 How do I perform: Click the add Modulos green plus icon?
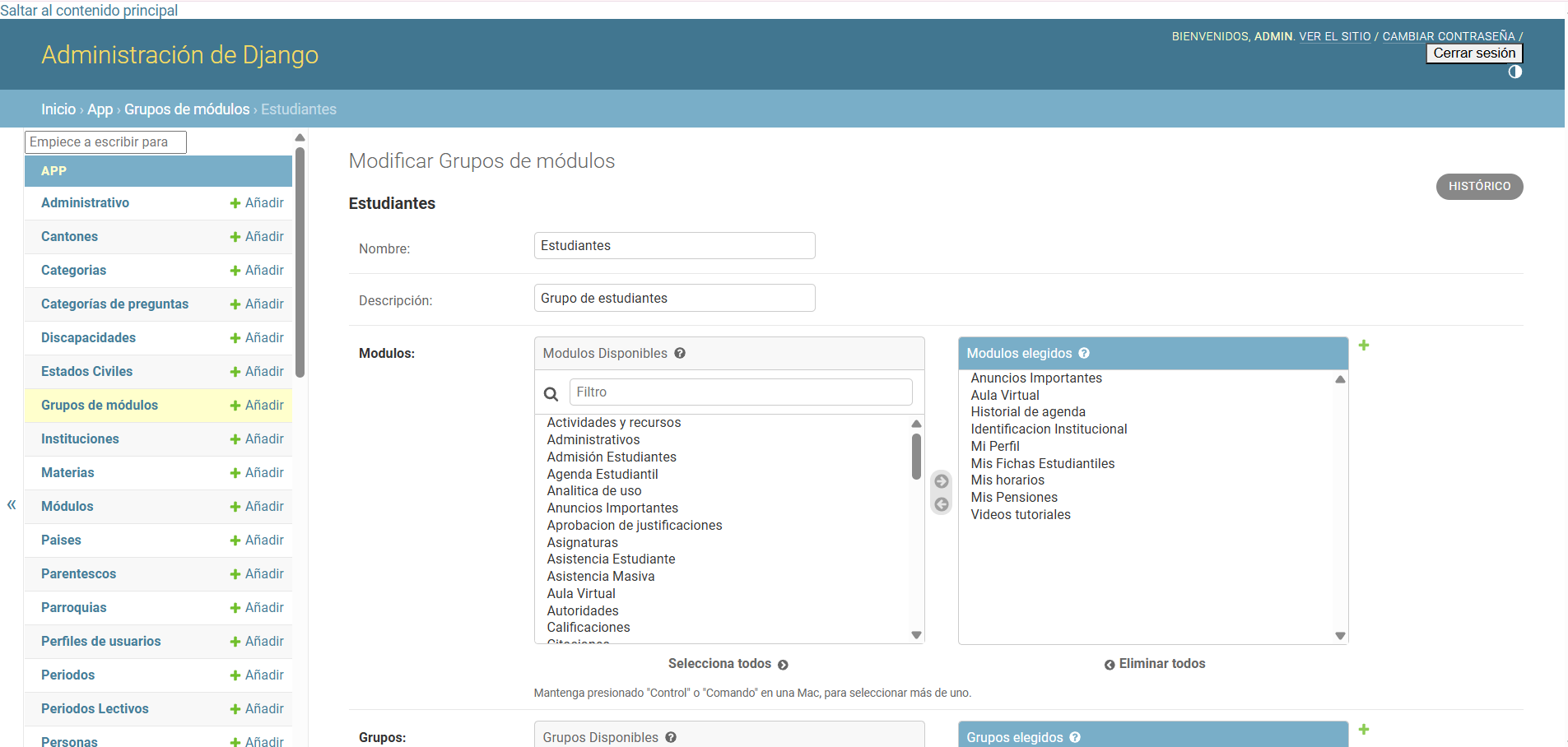[x=1364, y=346]
